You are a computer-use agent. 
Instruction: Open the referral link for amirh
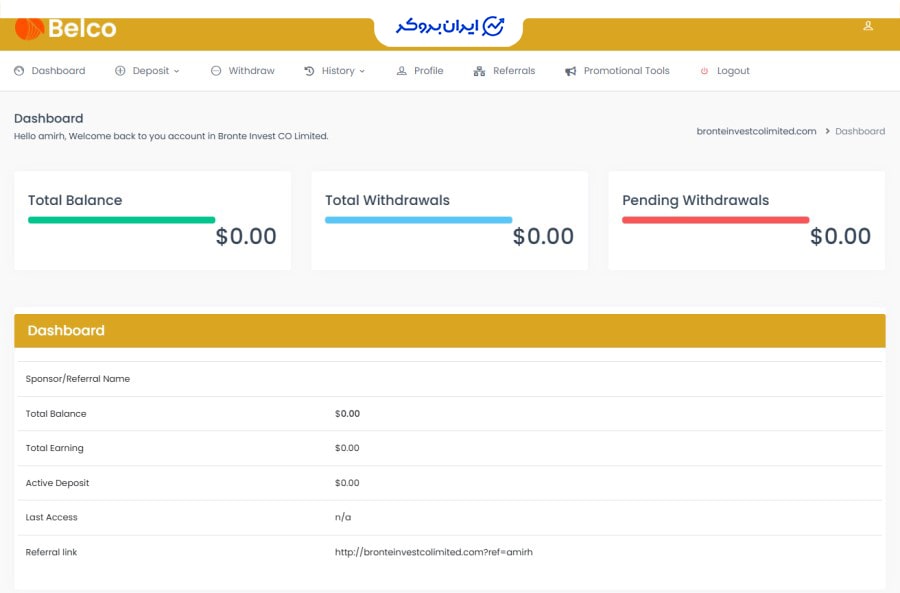pos(434,551)
